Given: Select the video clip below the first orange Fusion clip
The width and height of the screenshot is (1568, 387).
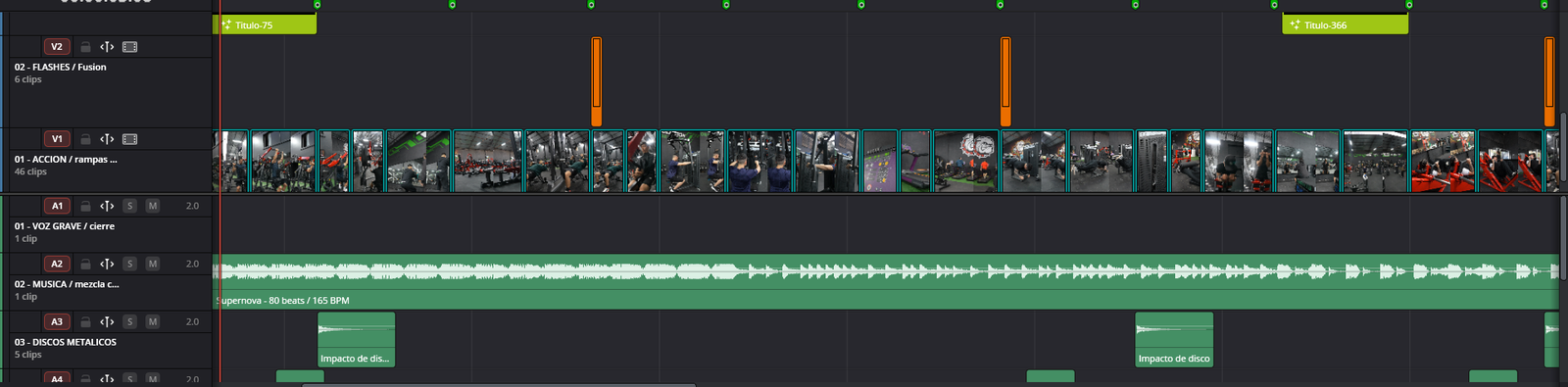Looking at the screenshot, I should point(608,161).
